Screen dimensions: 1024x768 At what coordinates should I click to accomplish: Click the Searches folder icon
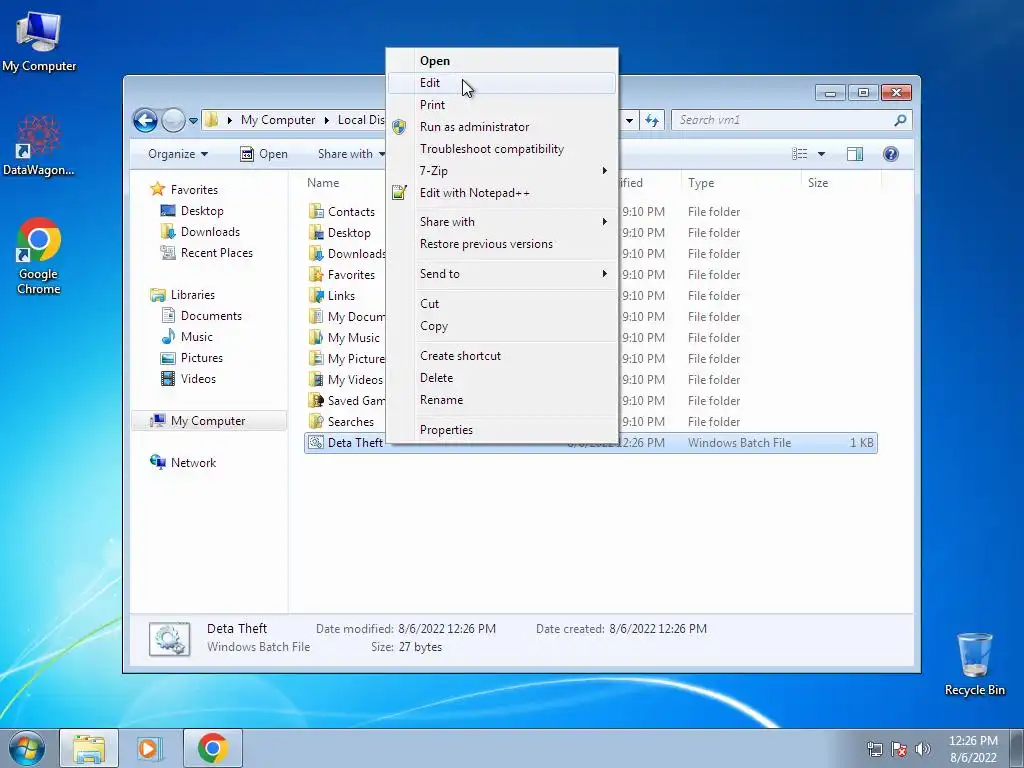pos(316,421)
